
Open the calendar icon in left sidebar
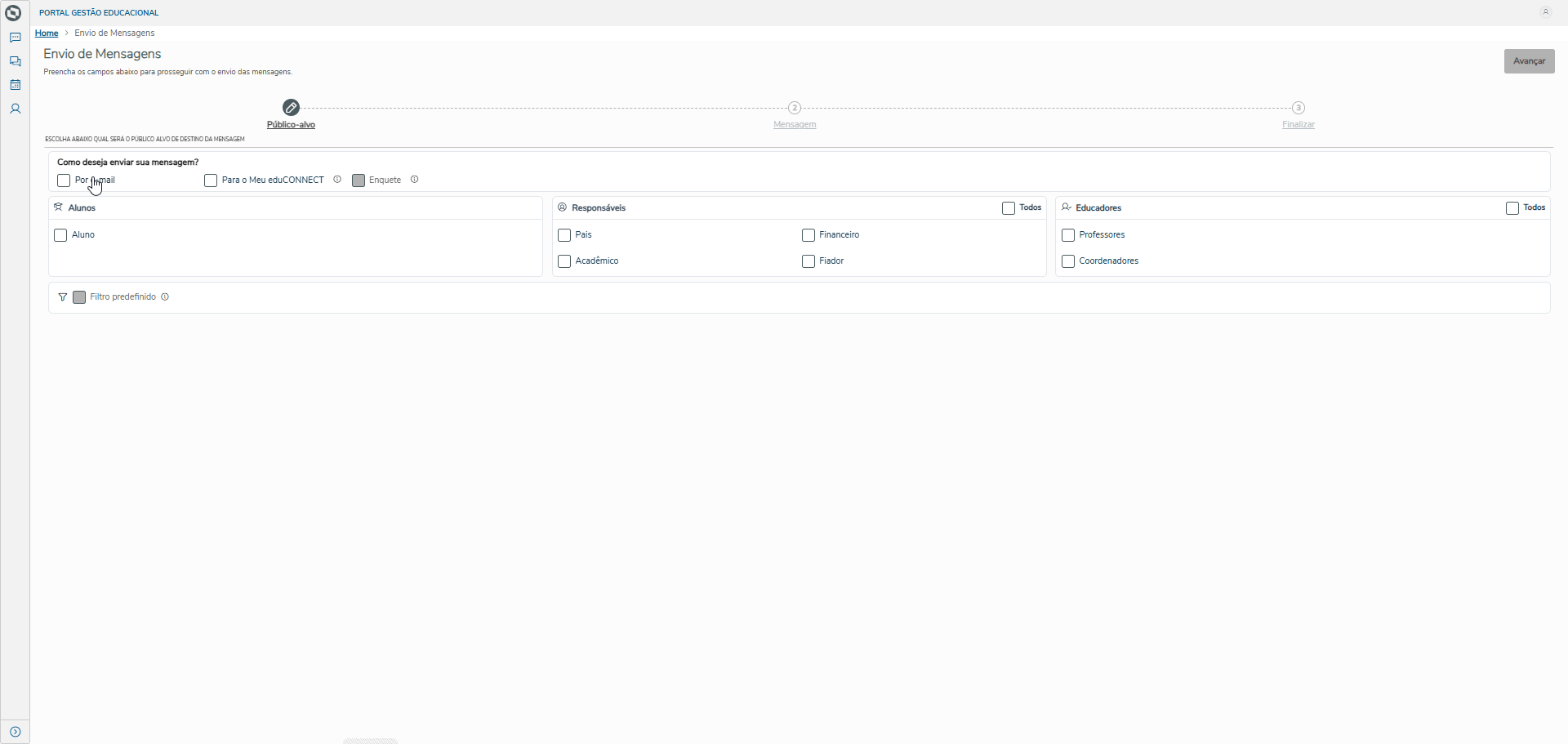pyautogui.click(x=15, y=85)
